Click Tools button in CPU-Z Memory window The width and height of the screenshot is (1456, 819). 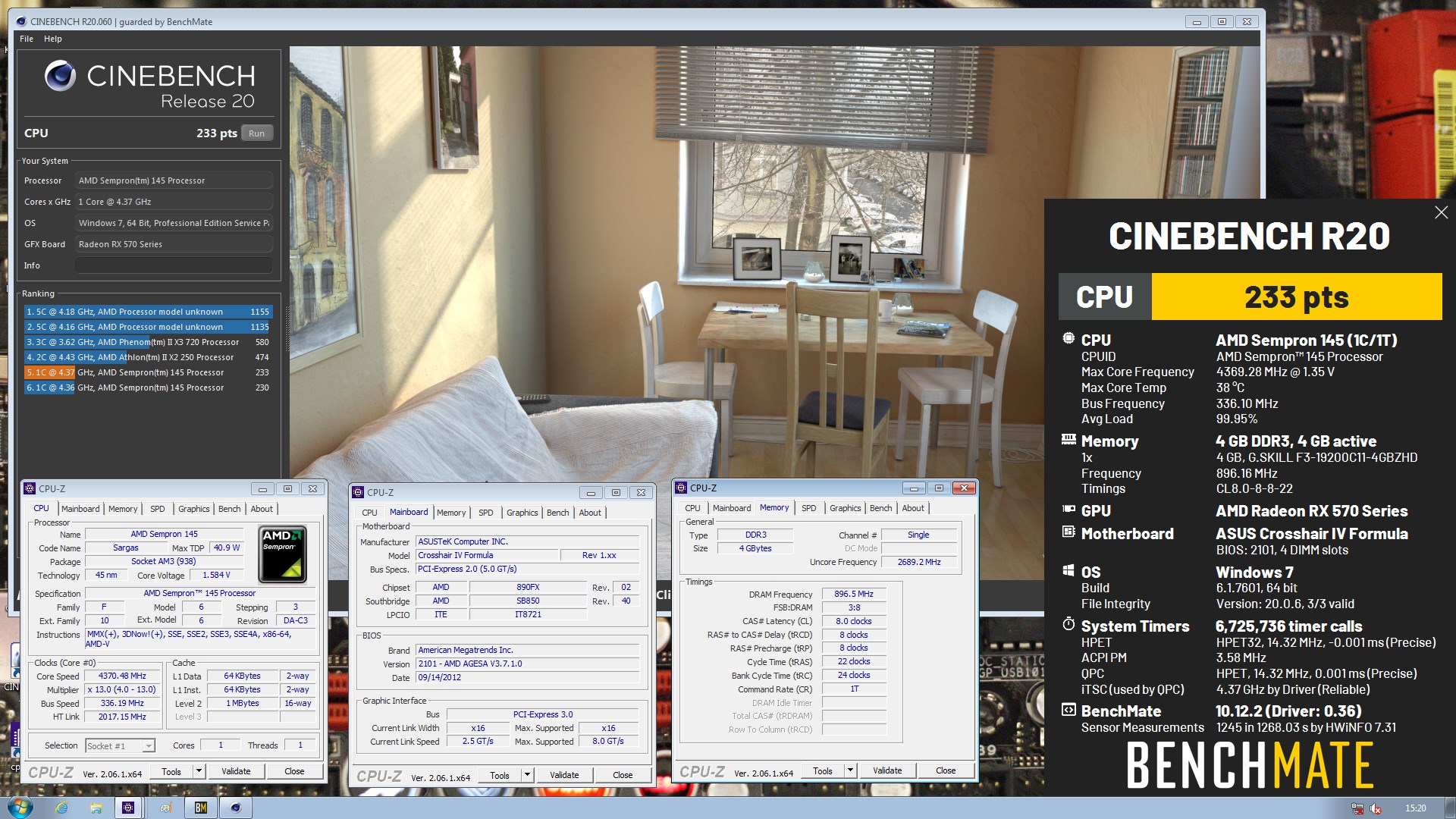tap(823, 770)
